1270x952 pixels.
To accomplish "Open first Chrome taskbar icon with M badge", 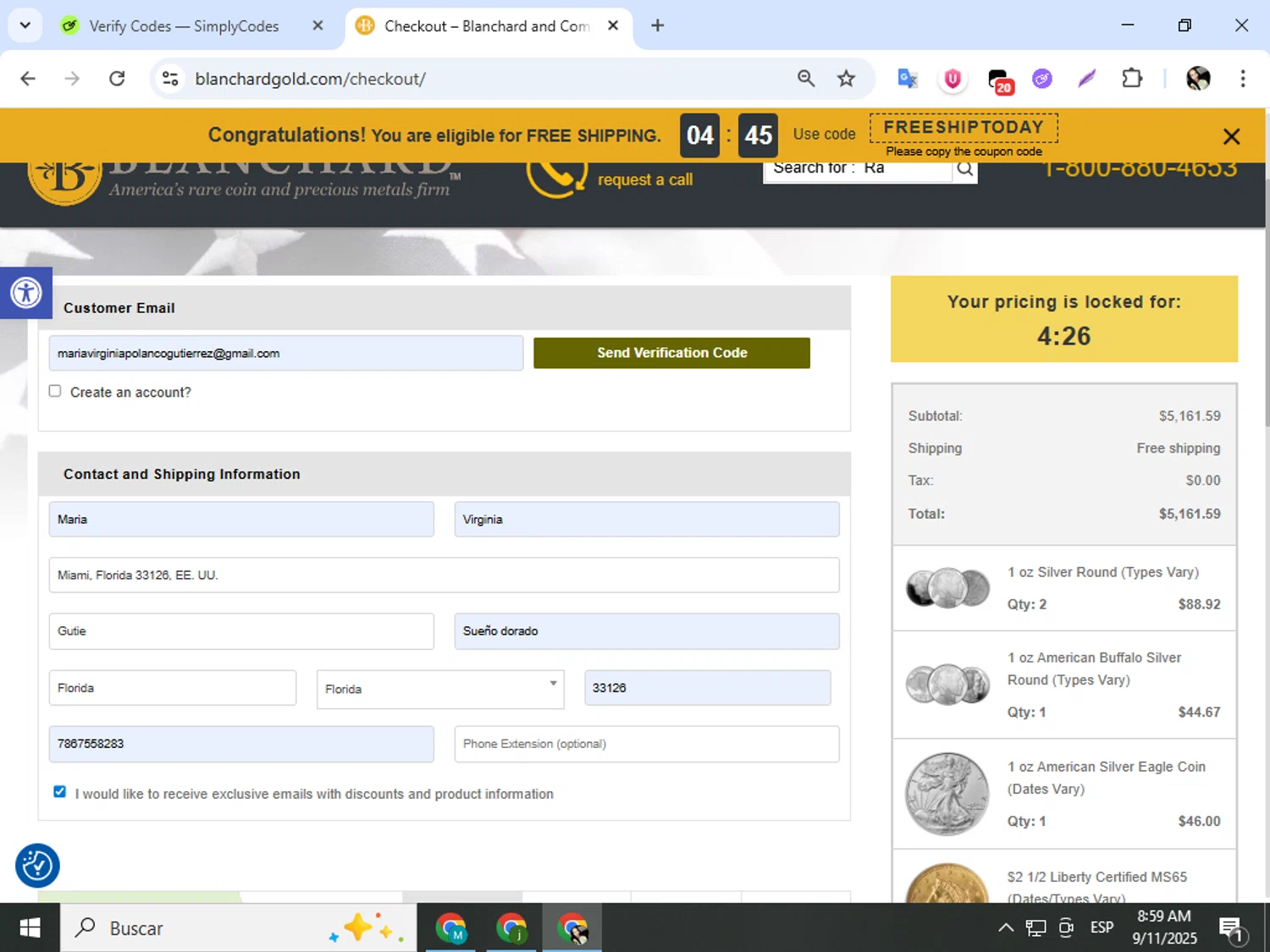I will pyautogui.click(x=450, y=928).
